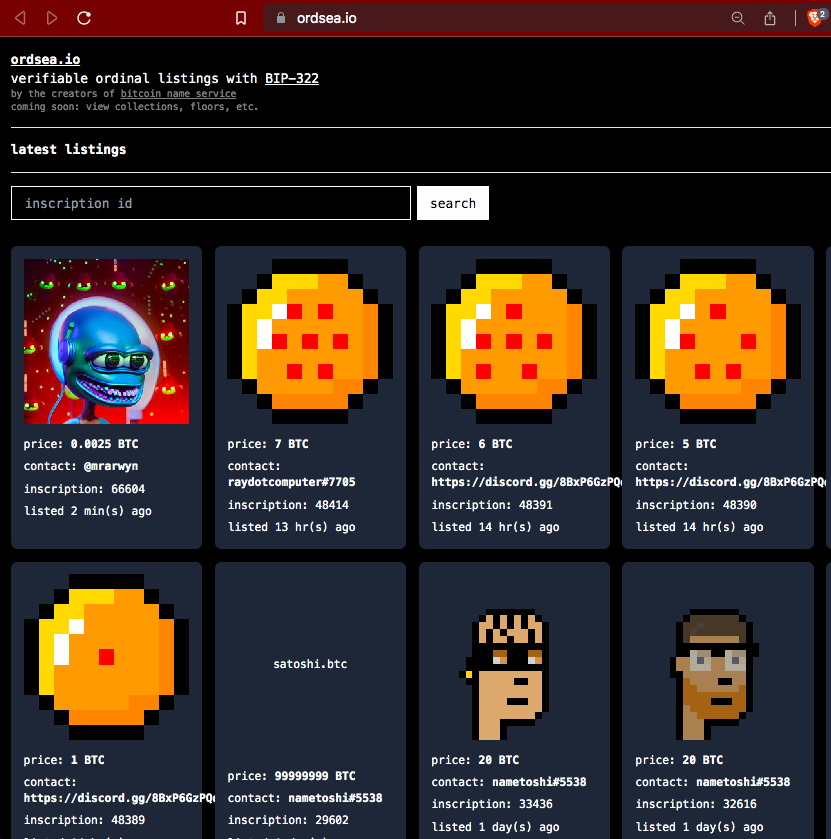The height and width of the screenshot is (839, 831).
Task: Go forward with the browser forward arrow
Action: pos(52,18)
